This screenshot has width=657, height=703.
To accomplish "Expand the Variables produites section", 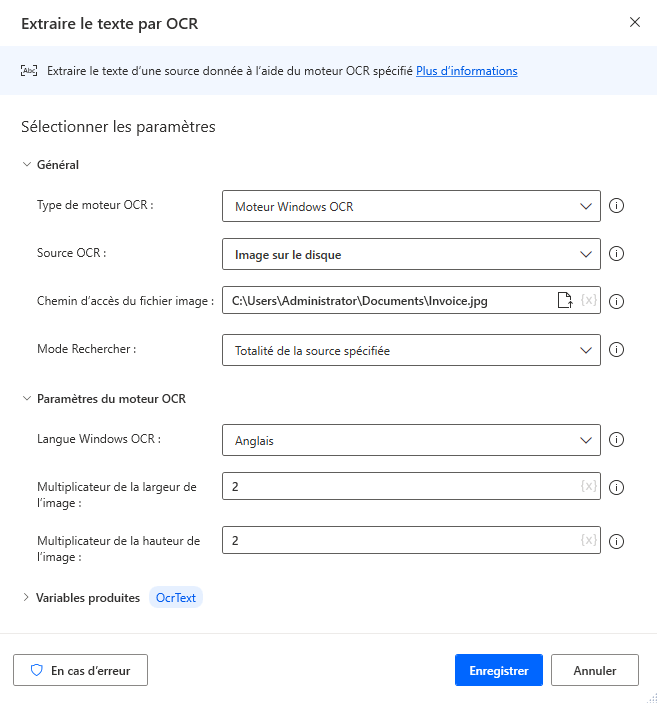I will 27,598.
